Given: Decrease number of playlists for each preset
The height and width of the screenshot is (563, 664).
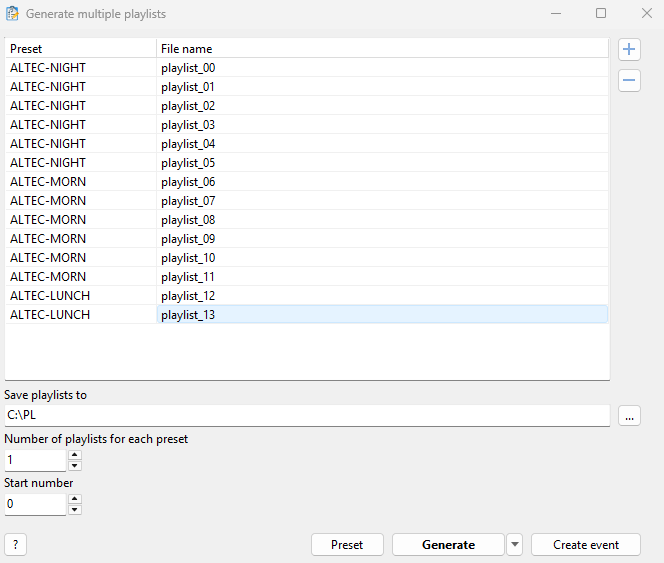Looking at the screenshot, I should tap(75, 465).
